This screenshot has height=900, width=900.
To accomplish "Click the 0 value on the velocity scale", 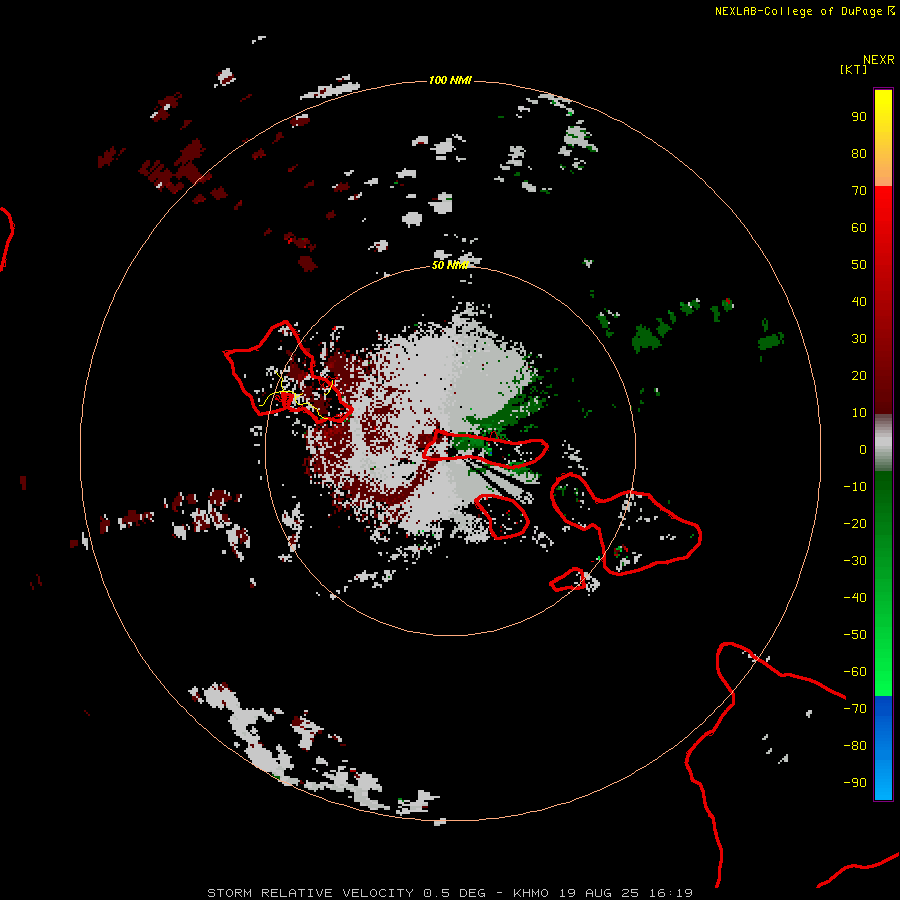I will point(863,450).
